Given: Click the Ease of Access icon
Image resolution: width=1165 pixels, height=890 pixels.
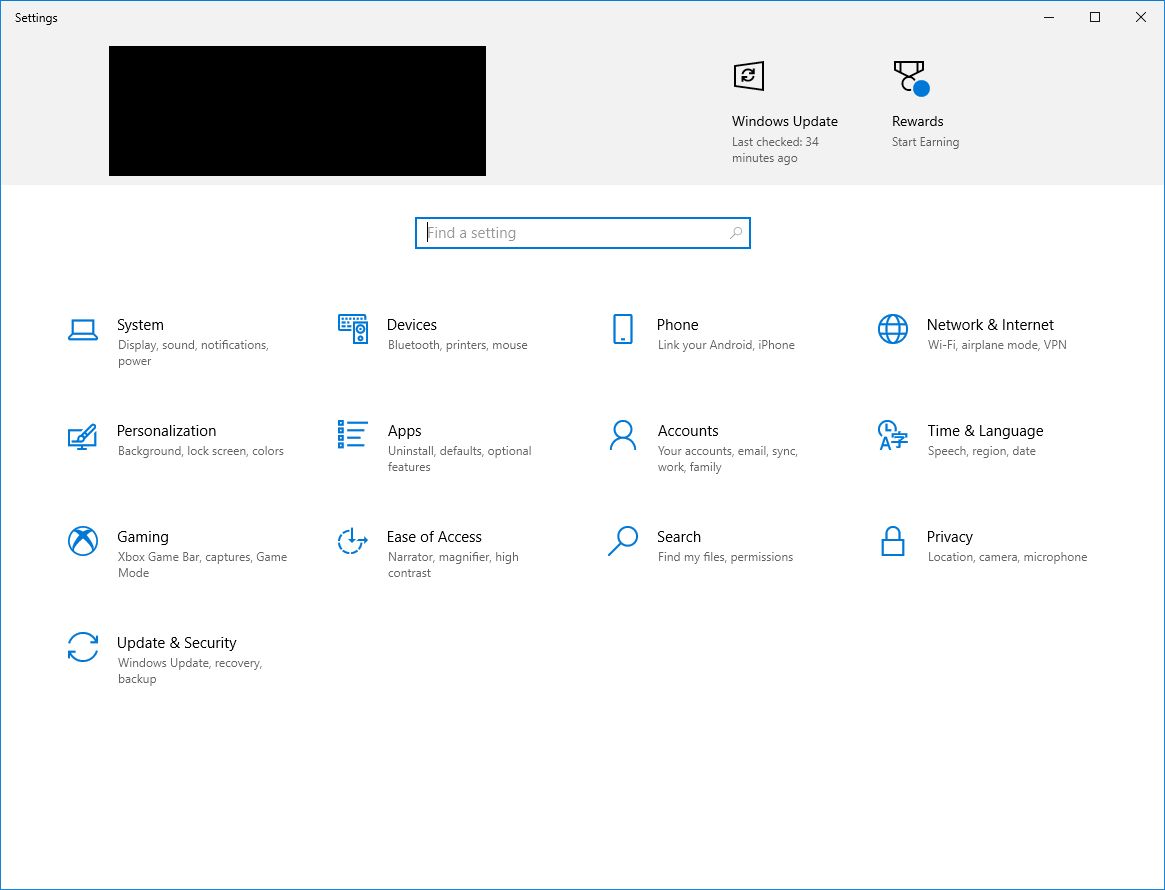Looking at the screenshot, I should (x=353, y=541).
